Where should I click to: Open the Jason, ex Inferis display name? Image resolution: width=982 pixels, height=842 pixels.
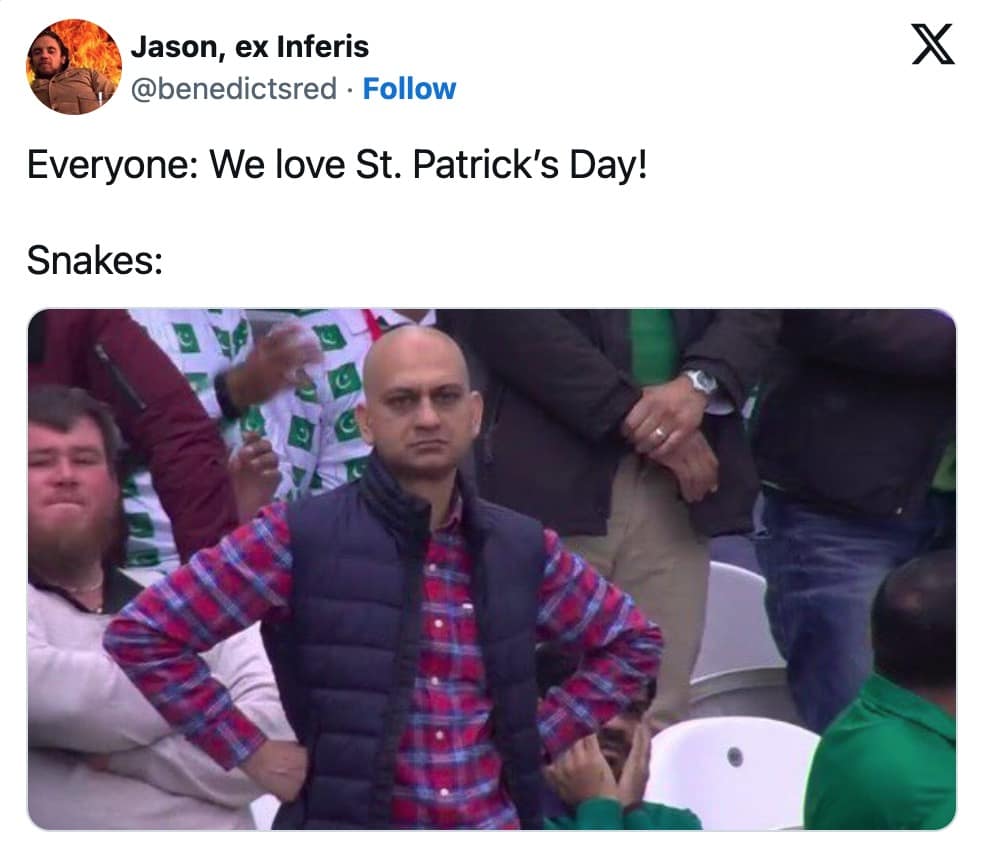point(250,46)
